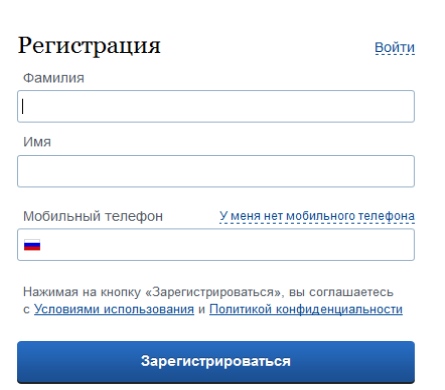Click the Регистрация page heading

point(89,46)
